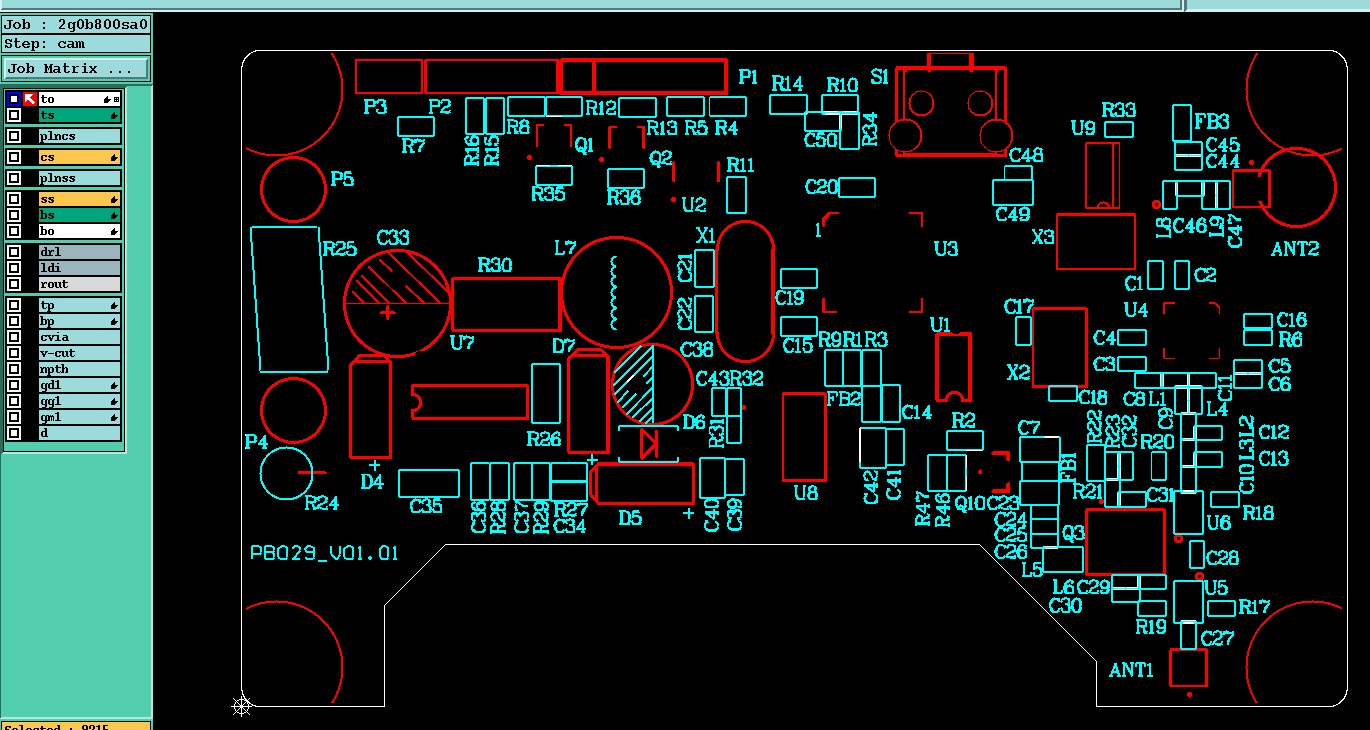Select the 'bp' layer name
The height and width of the screenshot is (730, 1370).
pos(79,321)
